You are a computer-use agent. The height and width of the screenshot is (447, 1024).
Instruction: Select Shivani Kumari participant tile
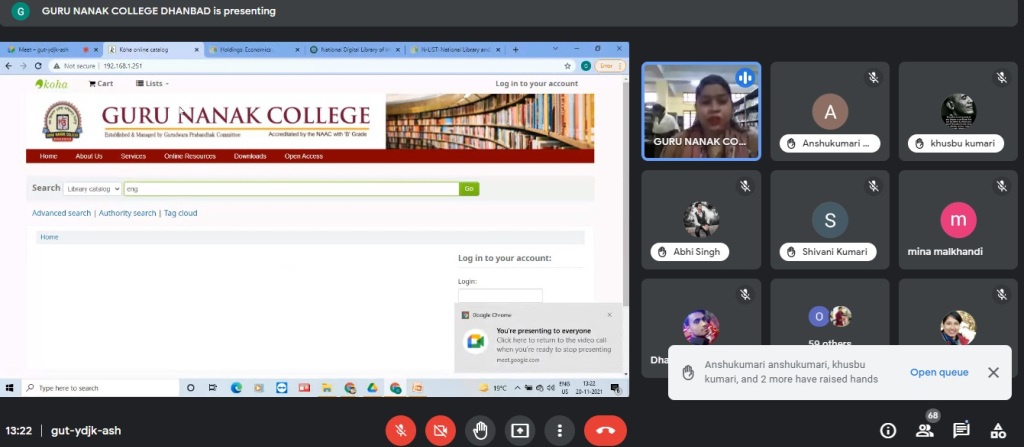tap(829, 220)
